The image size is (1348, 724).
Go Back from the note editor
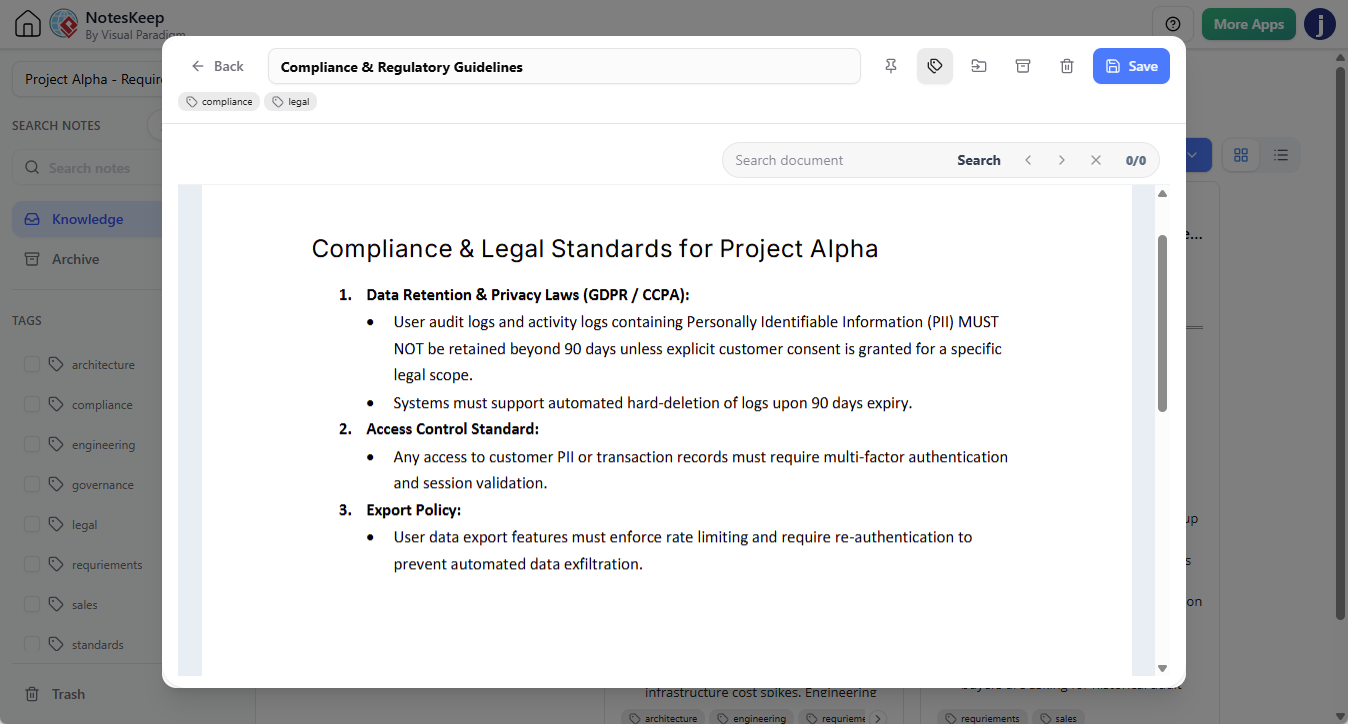click(218, 66)
